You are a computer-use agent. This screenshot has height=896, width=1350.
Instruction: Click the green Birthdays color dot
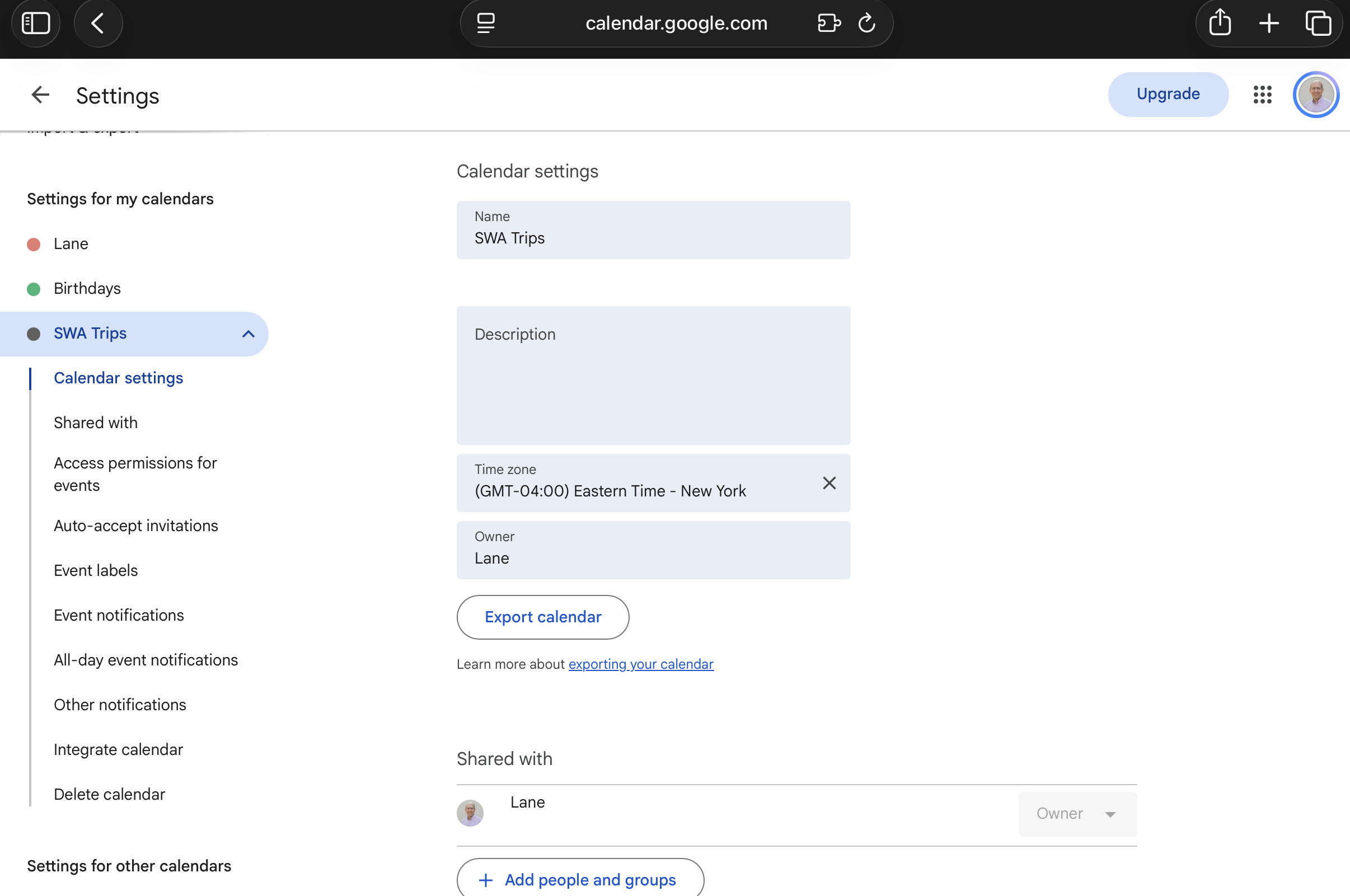(34, 289)
